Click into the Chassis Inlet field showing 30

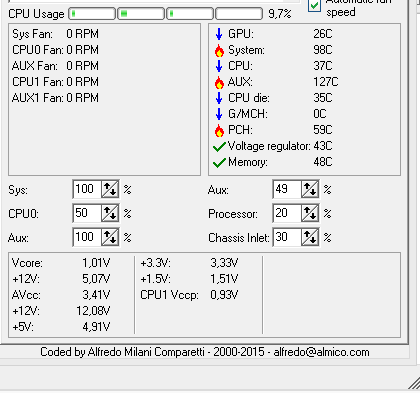[x=287, y=237]
